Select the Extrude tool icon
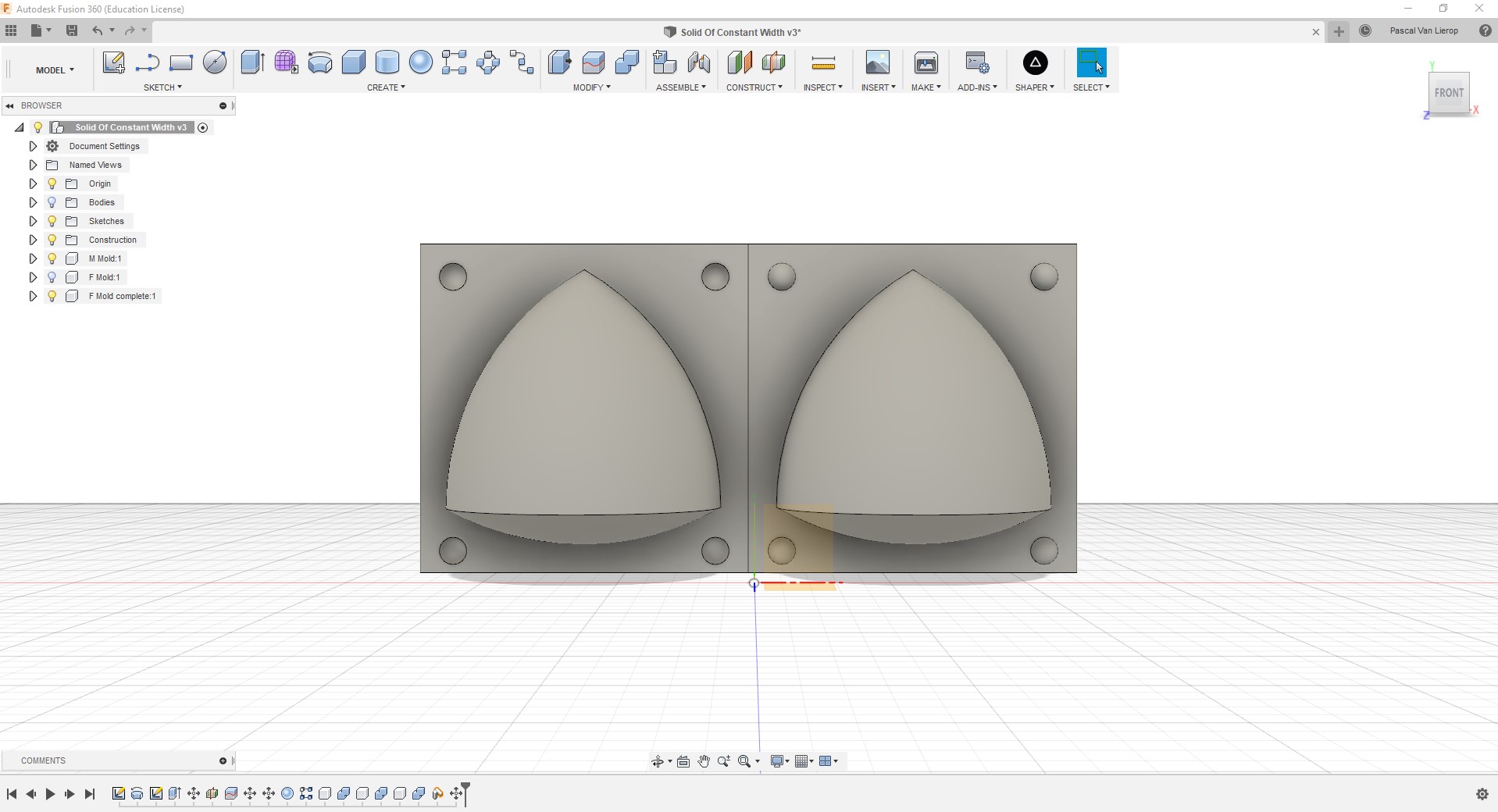Viewport: 1498px width, 812px height. point(252,62)
